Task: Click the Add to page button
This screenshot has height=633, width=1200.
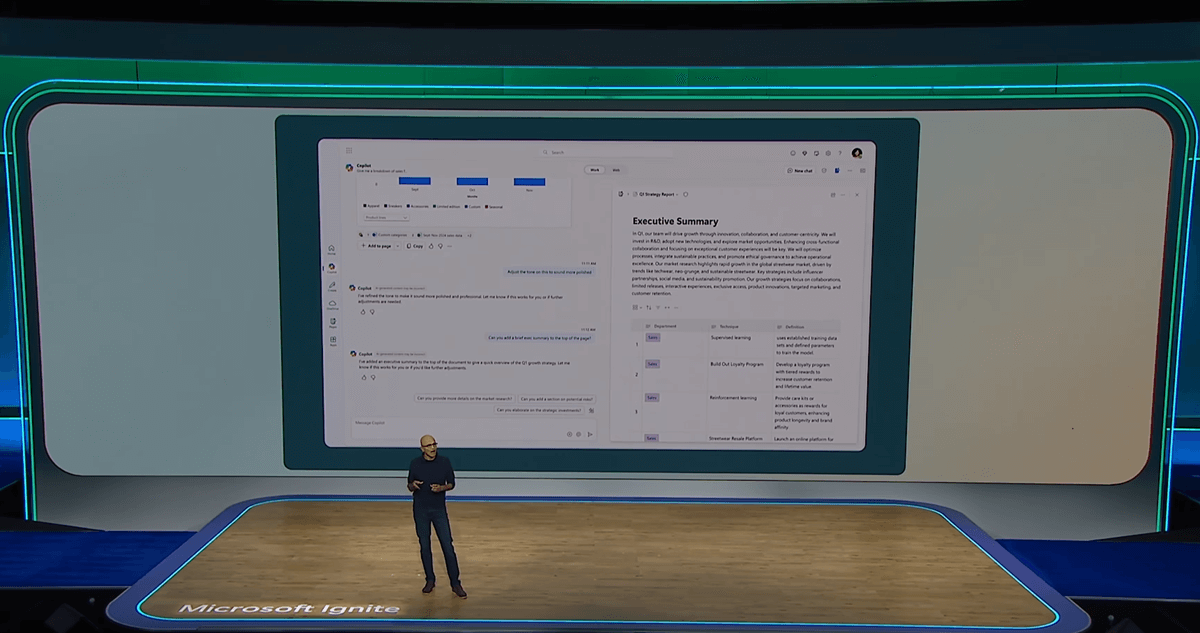Action: click(x=377, y=245)
